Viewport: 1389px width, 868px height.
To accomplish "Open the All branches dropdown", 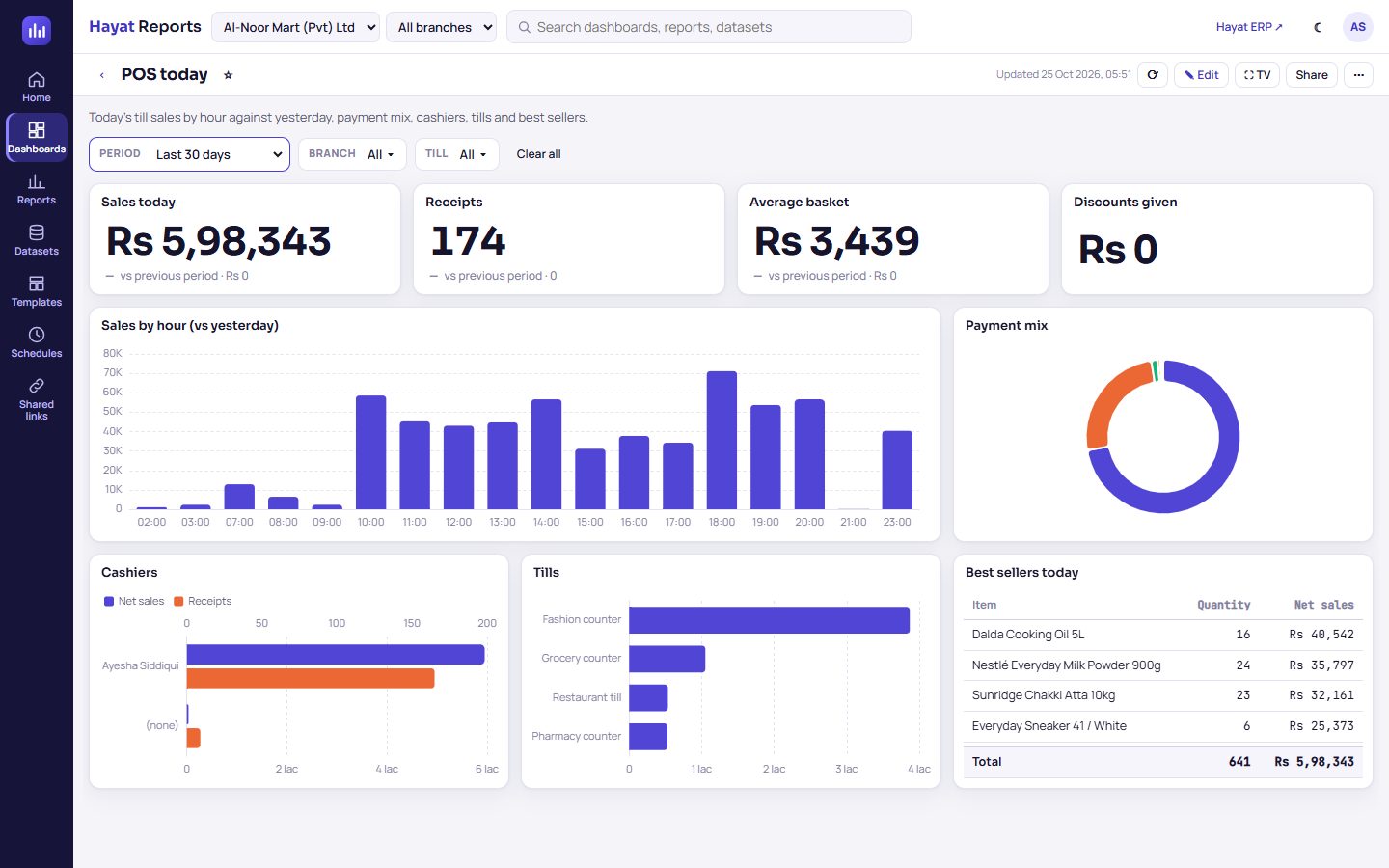I will pos(442,27).
